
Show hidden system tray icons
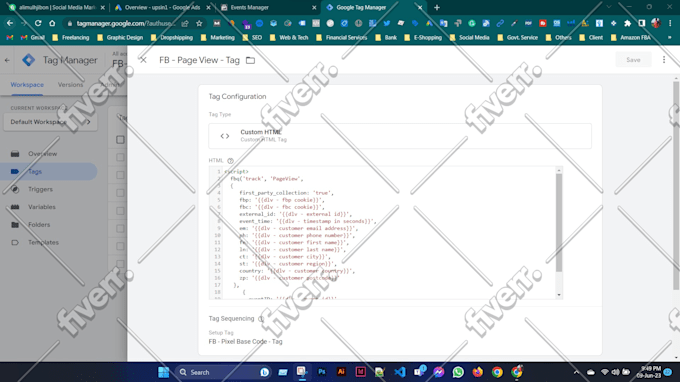point(576,372)
